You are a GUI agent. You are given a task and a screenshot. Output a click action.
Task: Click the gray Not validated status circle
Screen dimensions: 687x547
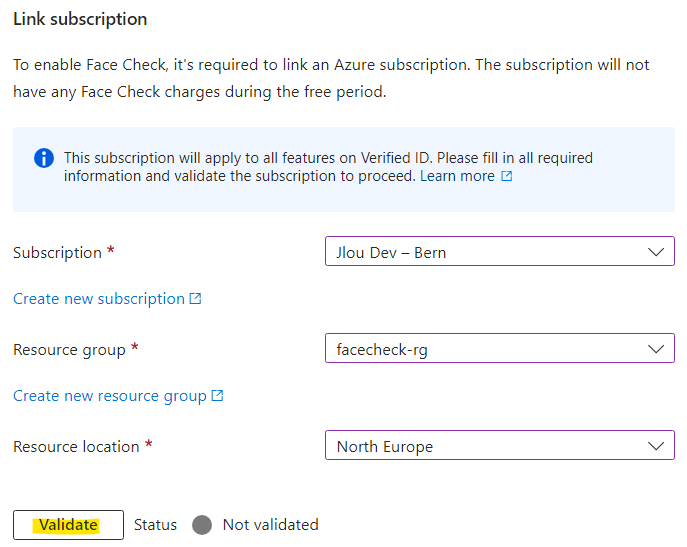(x=202, y=525)
